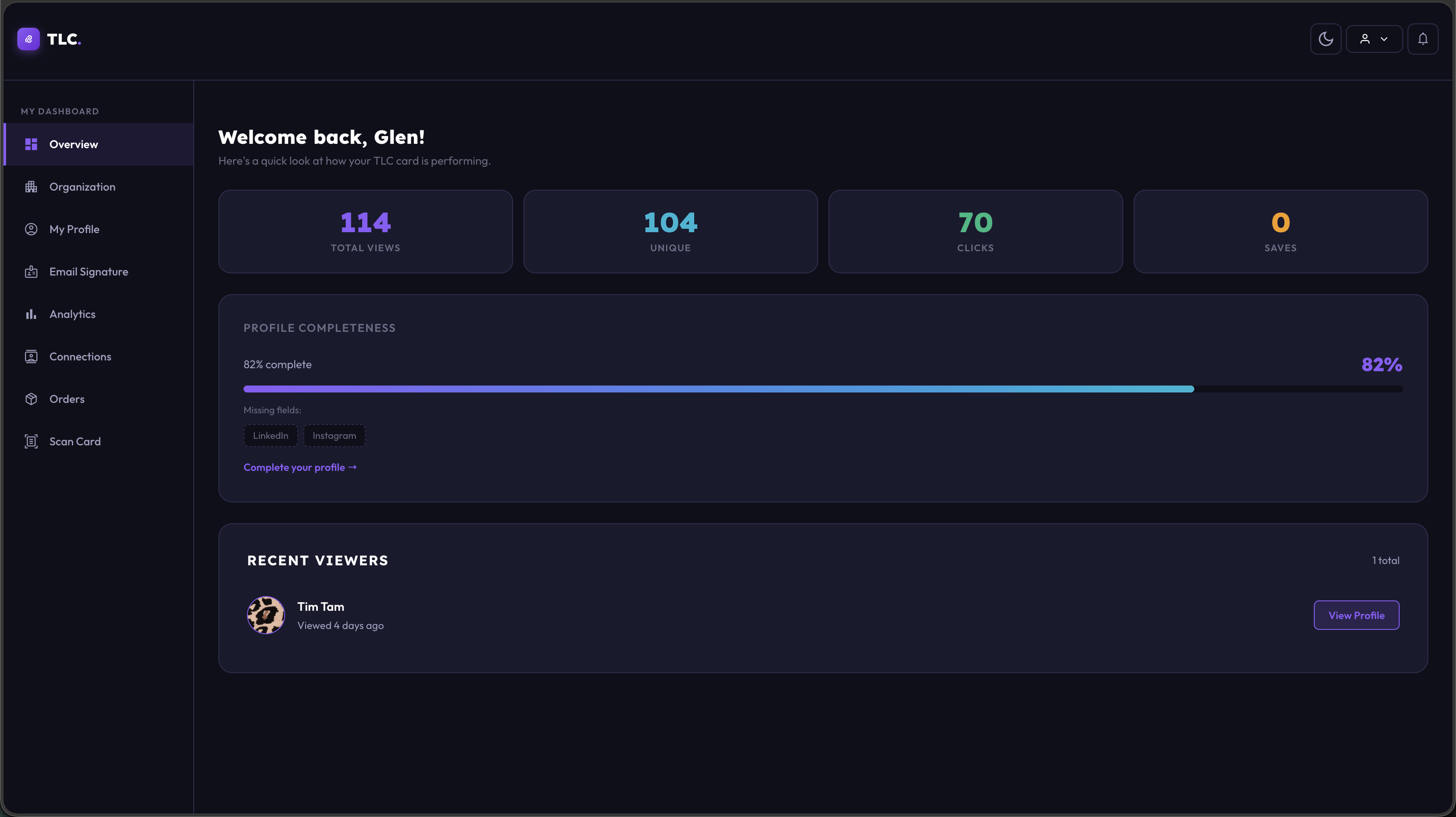The image size is (1456, 817).
Task: Click the Connections contacts icon
Action: tap(31, 357)
